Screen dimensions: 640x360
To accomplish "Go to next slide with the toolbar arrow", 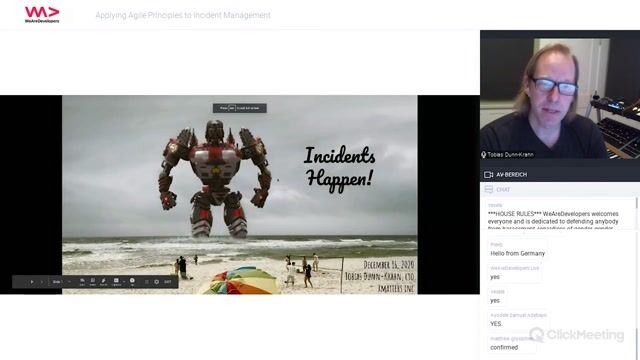I will [42, 282].
